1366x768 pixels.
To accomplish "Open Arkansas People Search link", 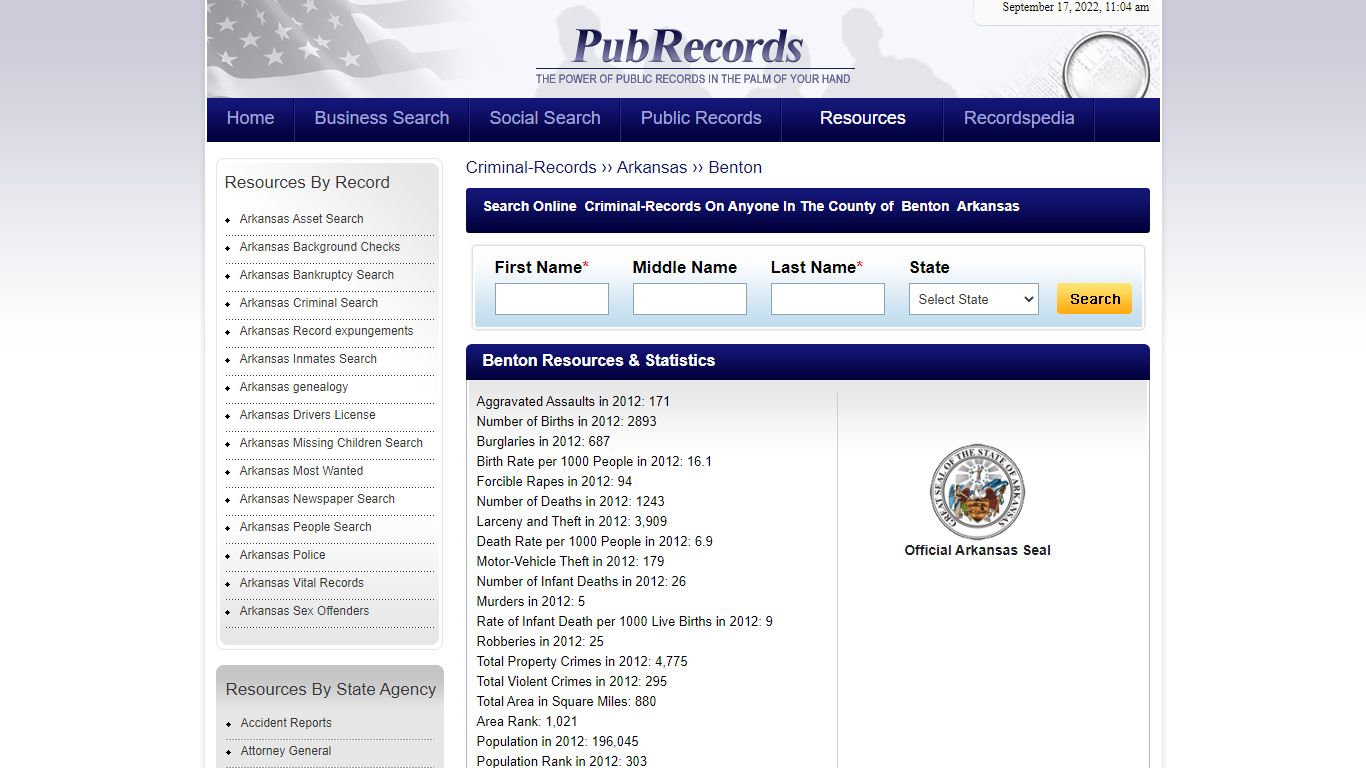I will tap(305, 527).
